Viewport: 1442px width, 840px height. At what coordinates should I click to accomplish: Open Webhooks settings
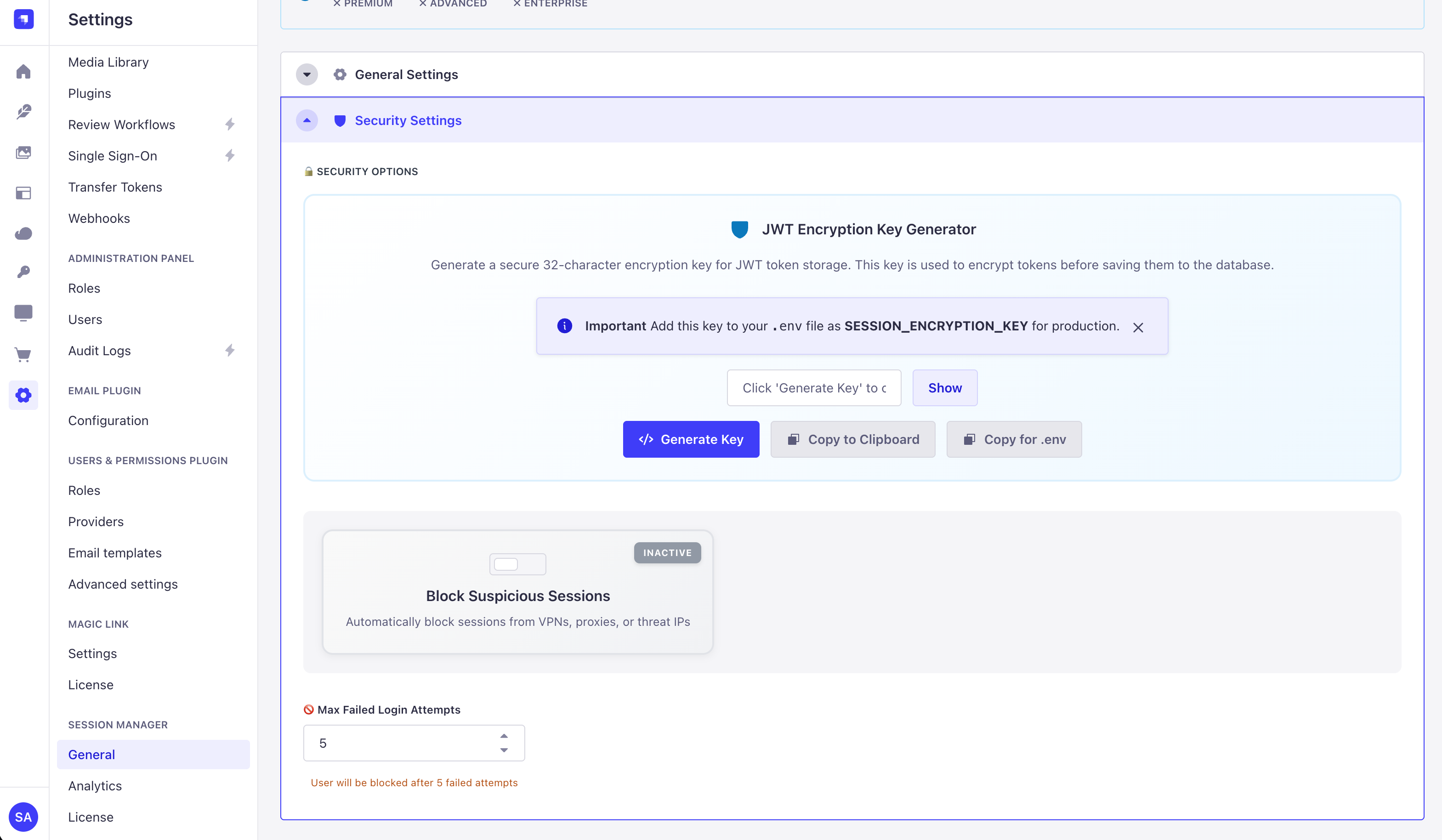click(x=99, y=218)
